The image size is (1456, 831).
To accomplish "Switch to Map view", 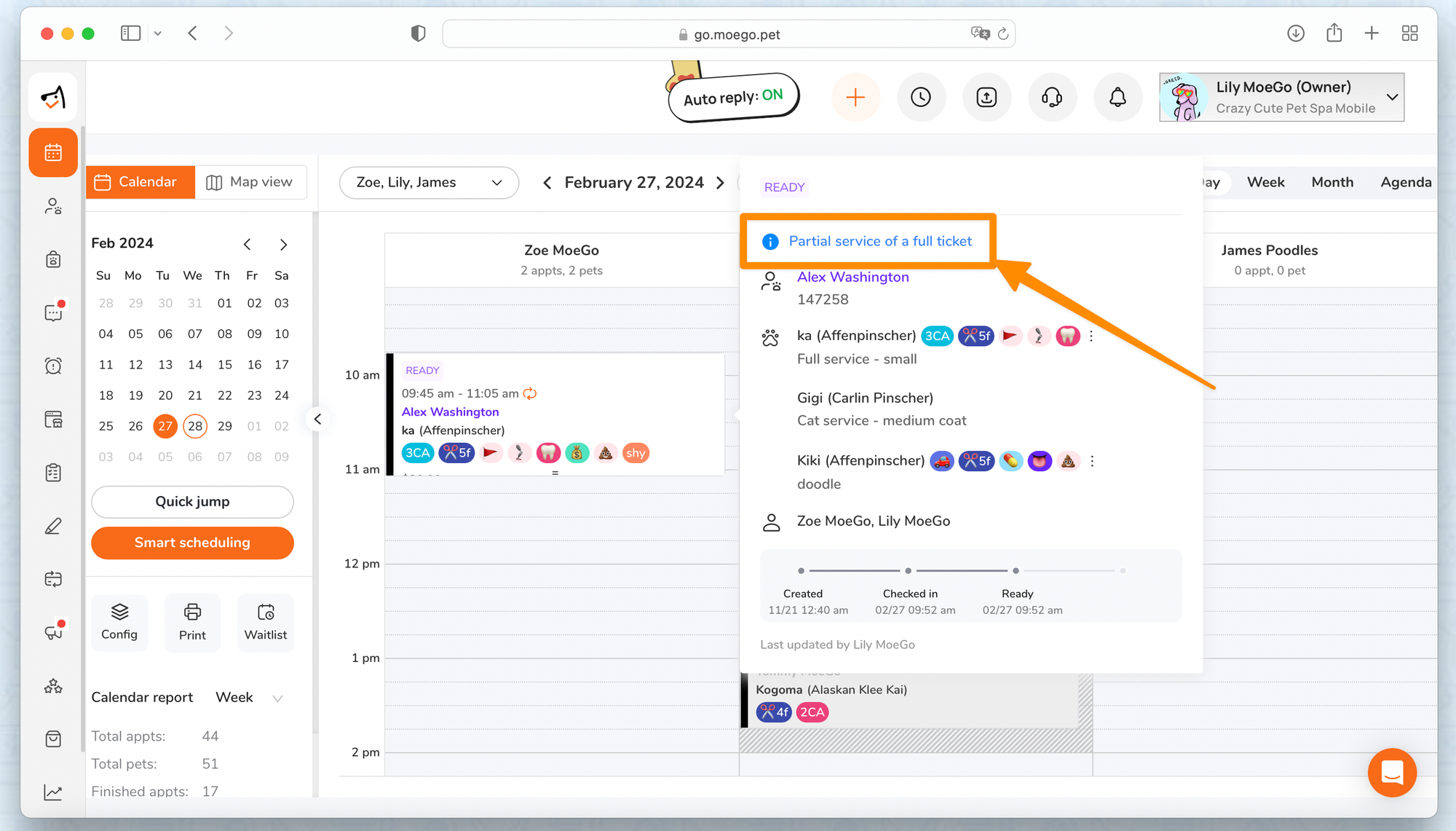I will pos(250,182).
